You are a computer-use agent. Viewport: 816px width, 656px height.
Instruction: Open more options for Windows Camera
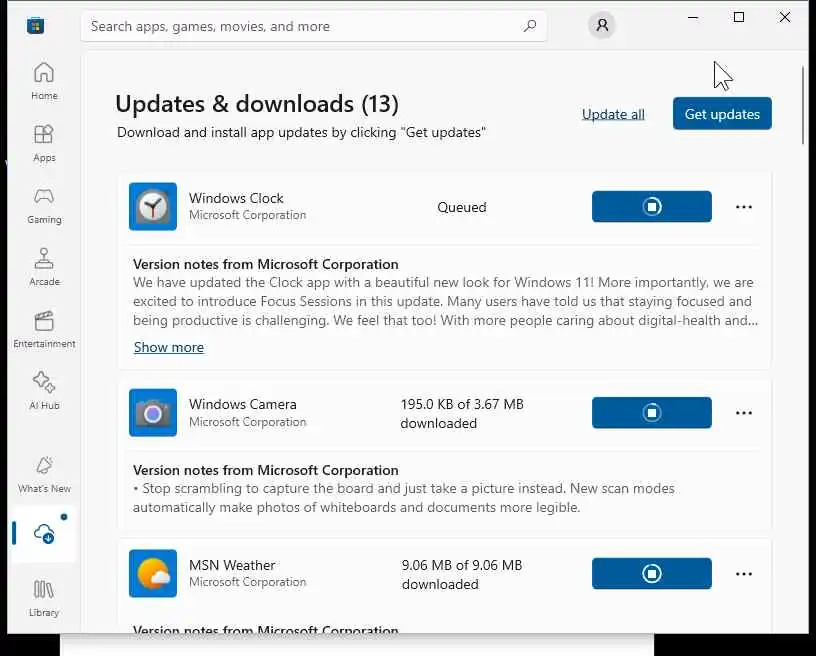click(744, 413)
